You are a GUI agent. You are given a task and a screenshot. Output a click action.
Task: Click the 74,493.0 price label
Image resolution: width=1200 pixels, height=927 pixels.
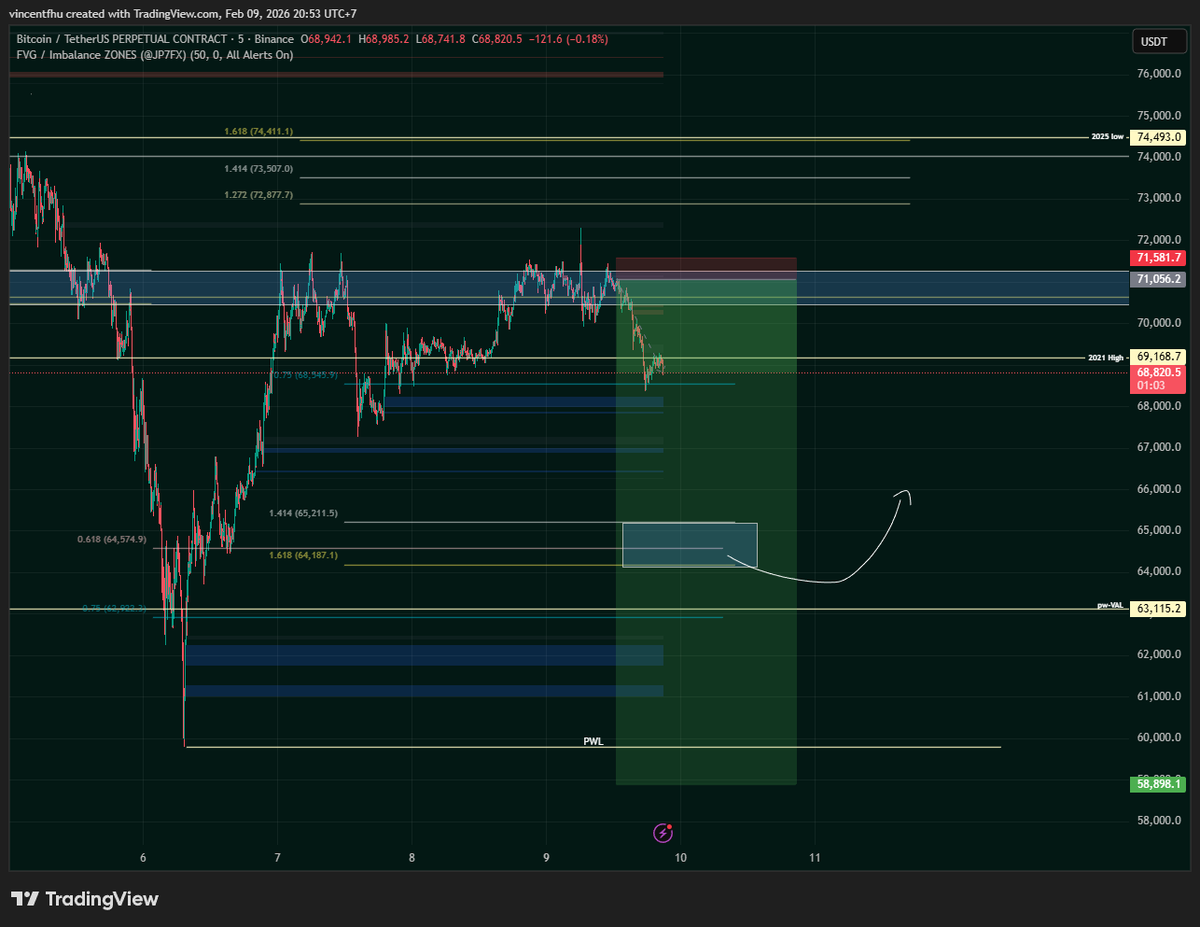tap(1159, 137)
